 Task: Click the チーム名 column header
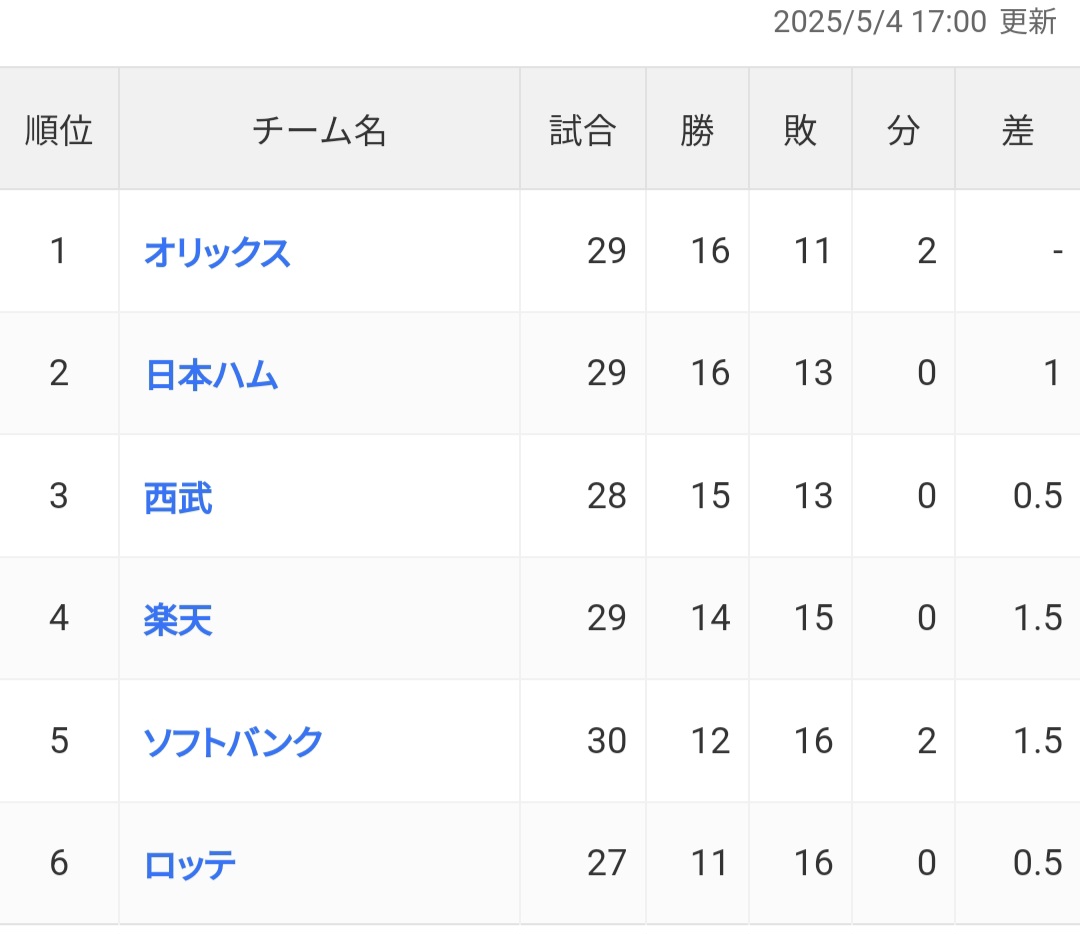(319, 130)
